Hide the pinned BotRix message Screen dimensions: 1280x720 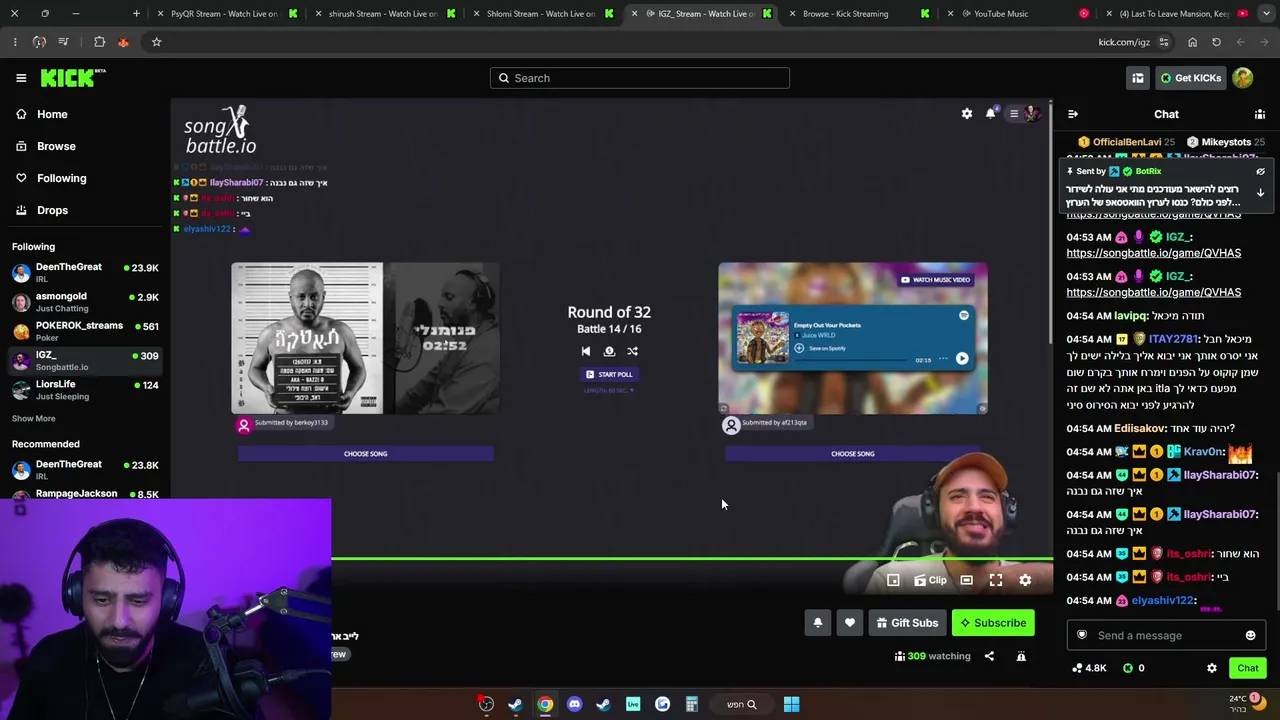click(1260, 172)
